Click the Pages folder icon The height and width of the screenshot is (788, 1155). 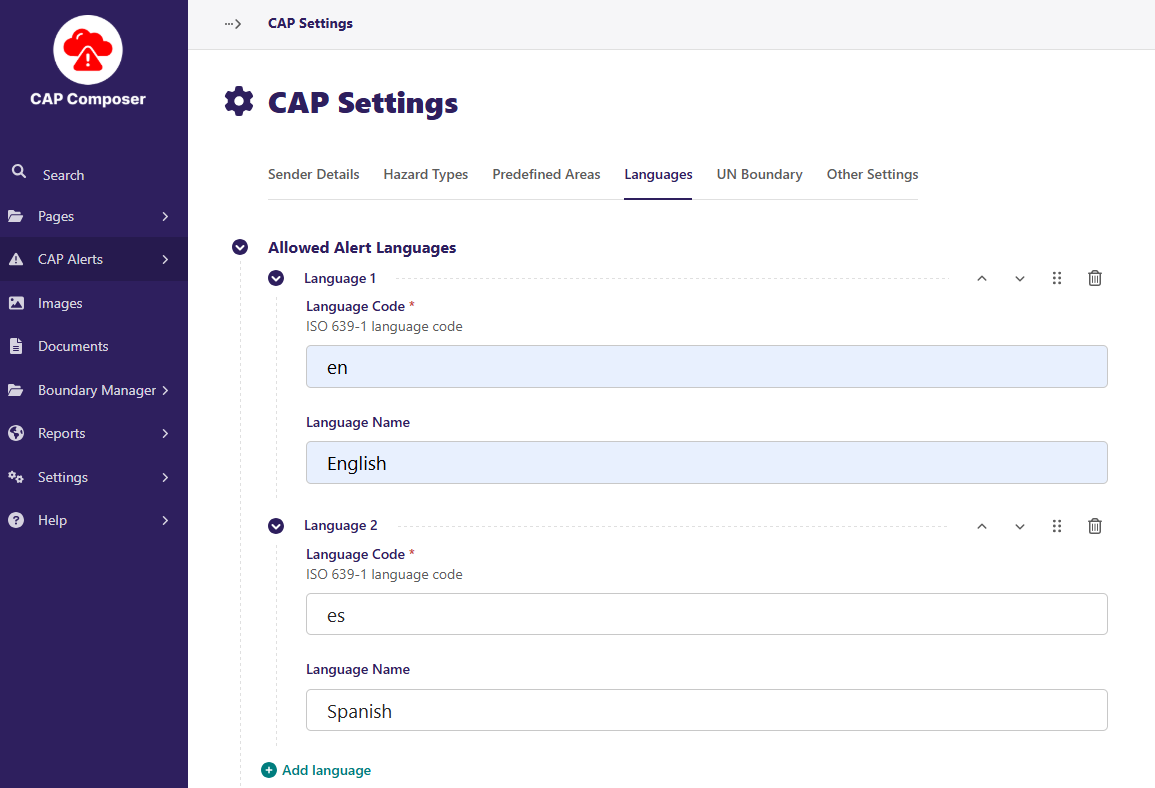pyautogui.click(x=15, y=216)
